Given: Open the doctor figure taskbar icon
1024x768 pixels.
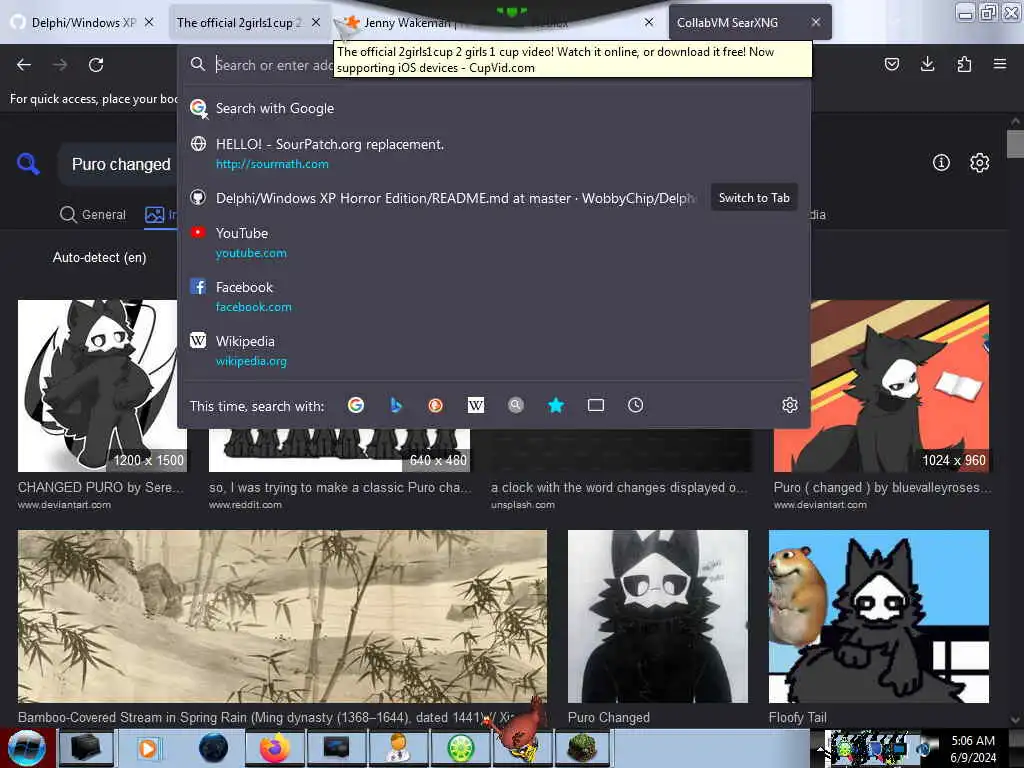Looking at the screenshot, I should pos(398,748).
